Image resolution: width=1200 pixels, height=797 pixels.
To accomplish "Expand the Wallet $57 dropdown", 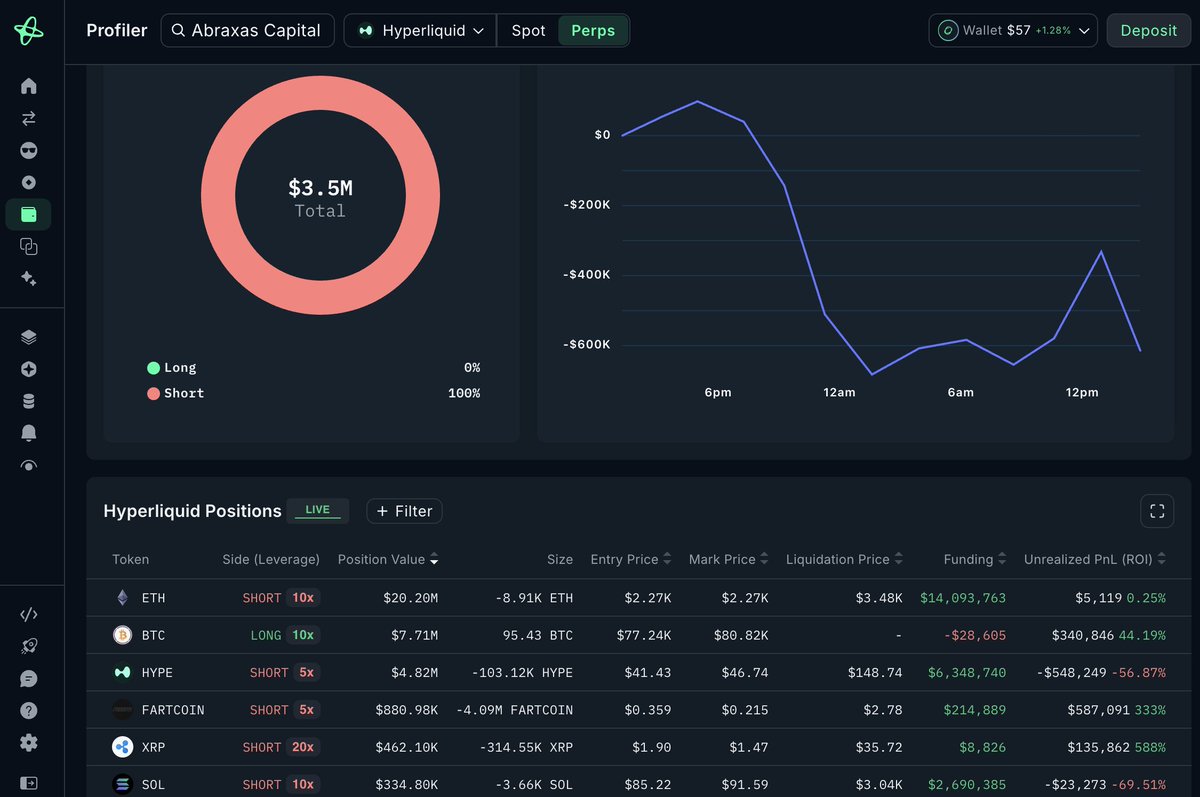I will 1013,31.
